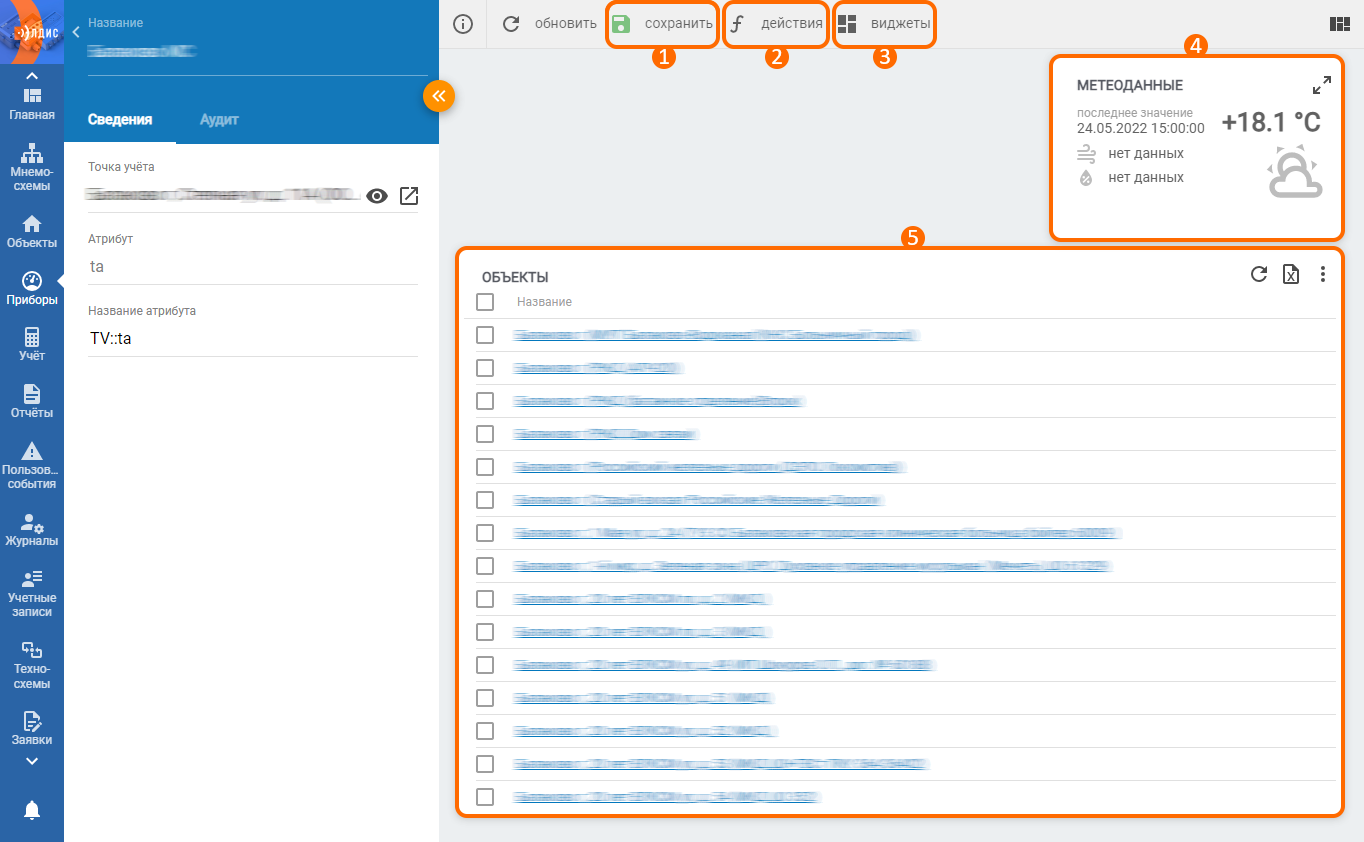Screen dimensions: 1364x842
Task: Go back using arrow beside Название
Action: tap(76, 33)
